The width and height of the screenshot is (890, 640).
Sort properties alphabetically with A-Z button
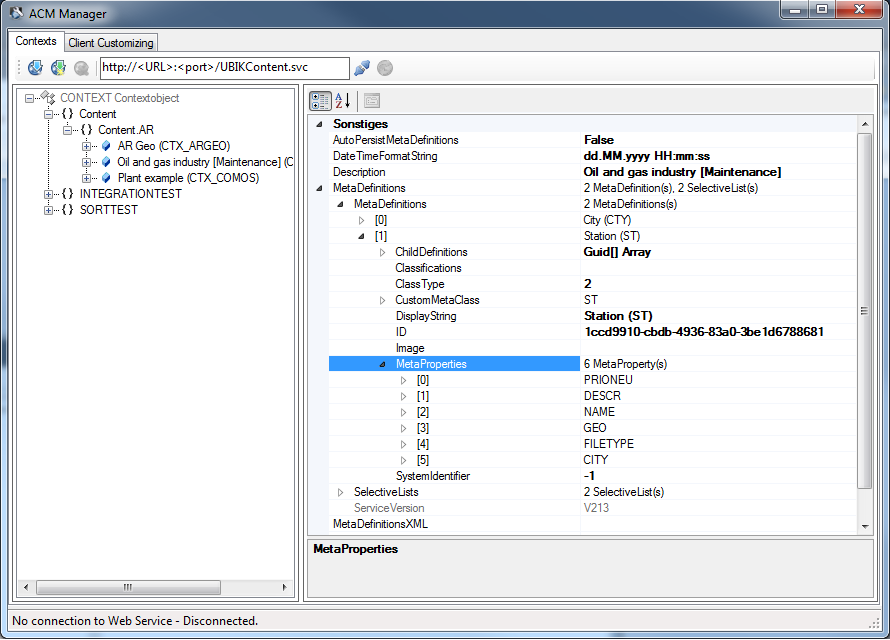click(x=343, y=101)
